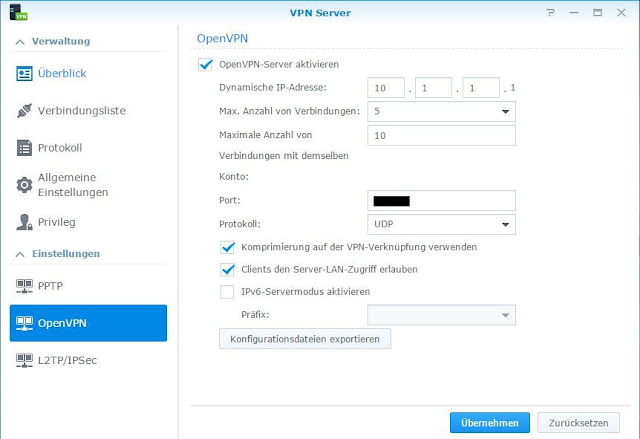
Task: Select PPTP settings
Action: 88,286
